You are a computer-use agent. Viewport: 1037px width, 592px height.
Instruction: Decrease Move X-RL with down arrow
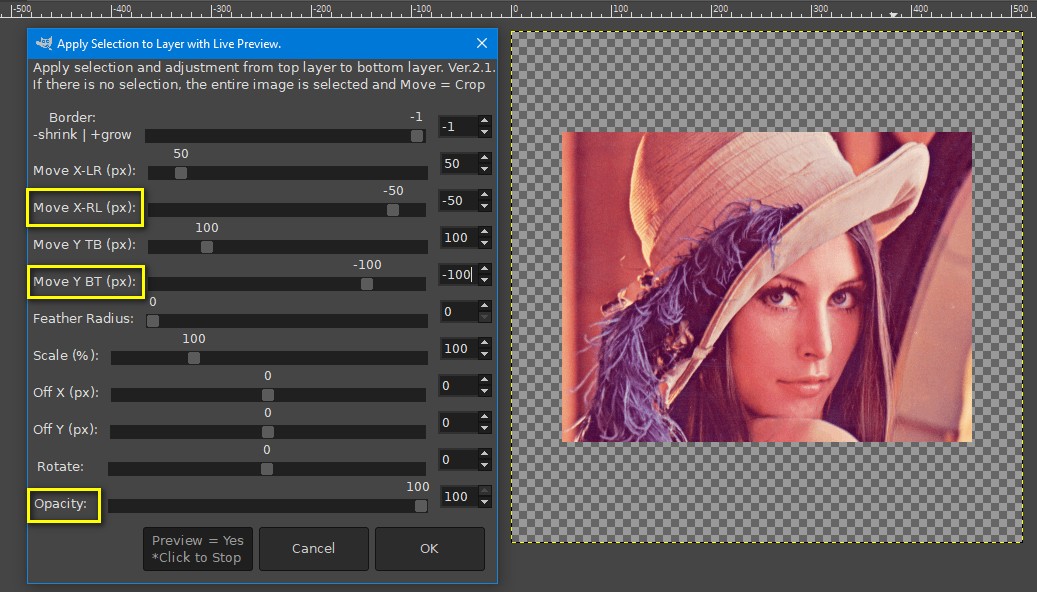[485, 206]
